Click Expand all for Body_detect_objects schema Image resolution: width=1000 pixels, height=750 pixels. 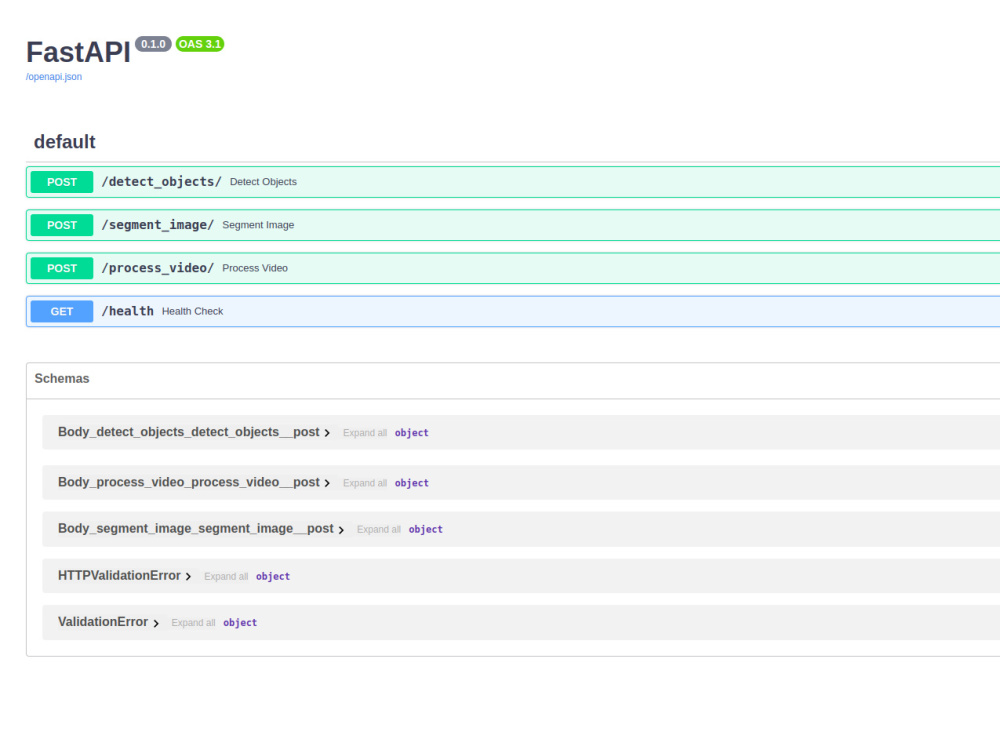coord(365,433)
